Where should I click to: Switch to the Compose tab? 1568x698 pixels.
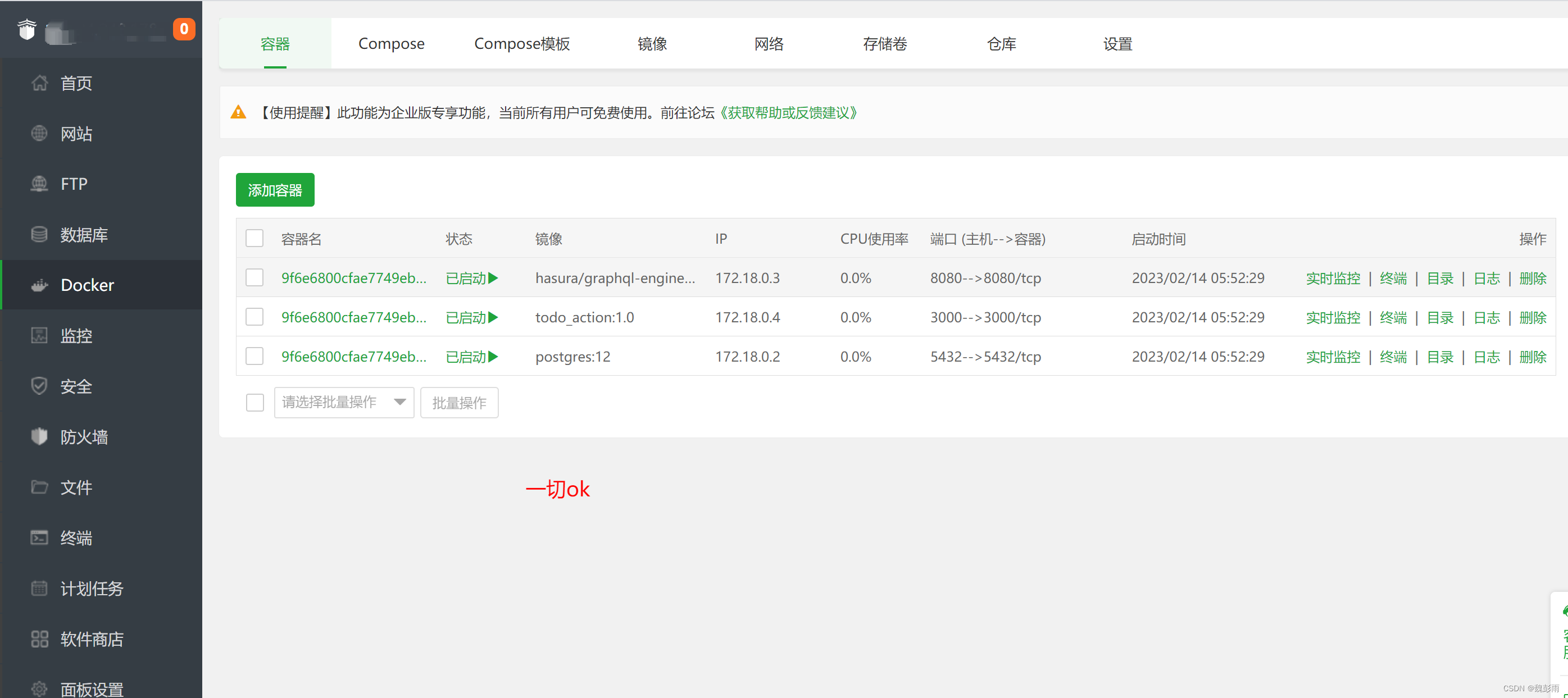pyautogui.click(x=391, y=44)
